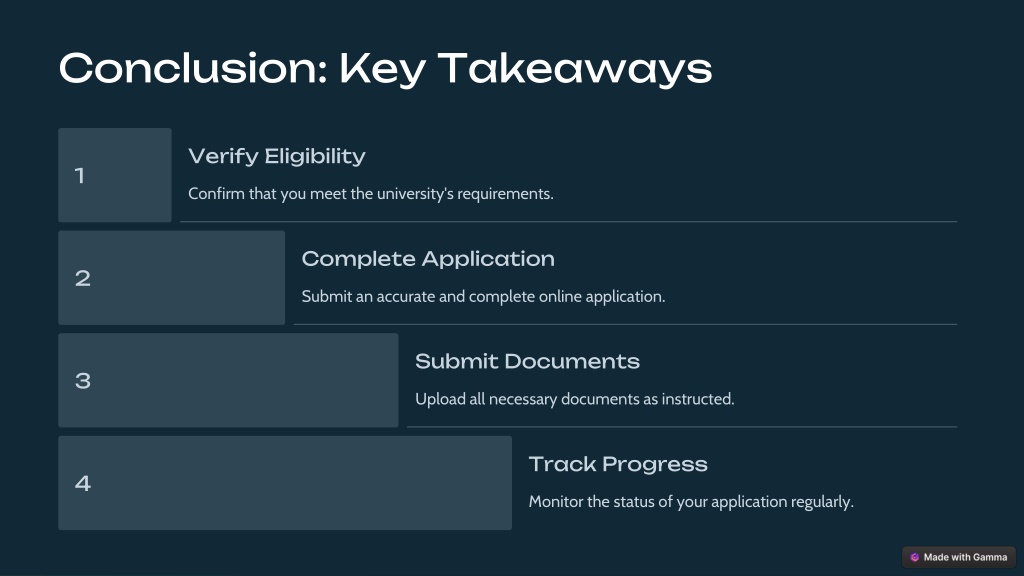Click the numbered box 1
This screenshot has width=1024, height=576.
coord(115,175)
